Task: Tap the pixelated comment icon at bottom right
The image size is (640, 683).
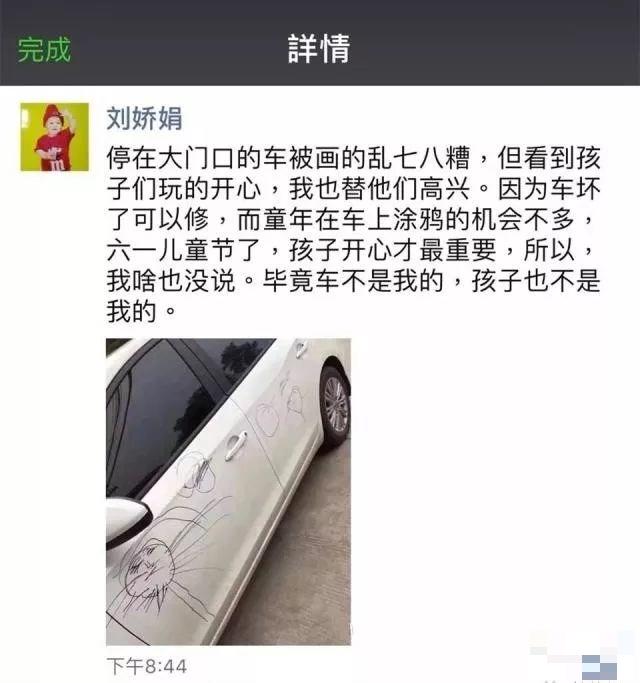Action: [599, 666]
